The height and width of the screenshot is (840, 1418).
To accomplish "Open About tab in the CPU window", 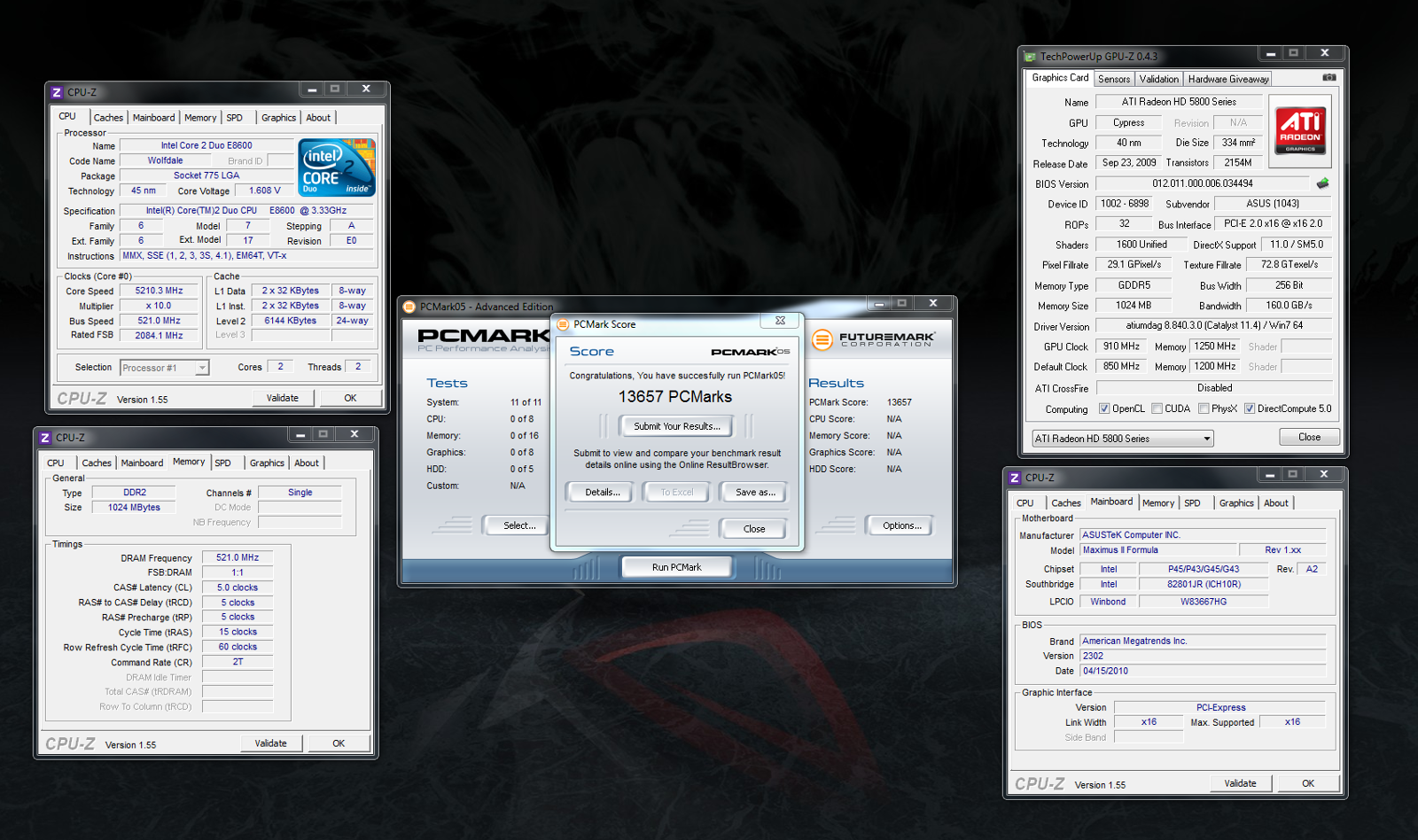I will click(x=318, y=118).
